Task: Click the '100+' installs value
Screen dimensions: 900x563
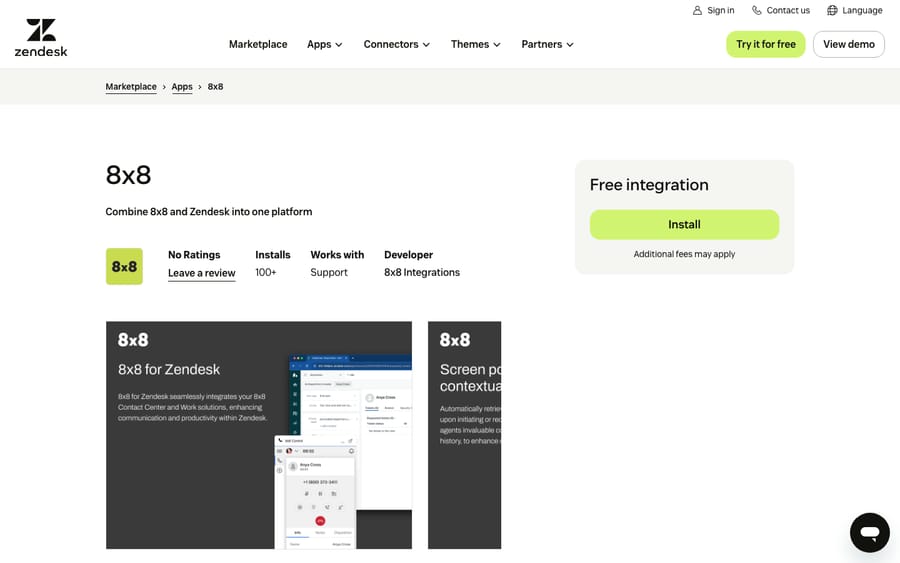Action: [266, 273]
